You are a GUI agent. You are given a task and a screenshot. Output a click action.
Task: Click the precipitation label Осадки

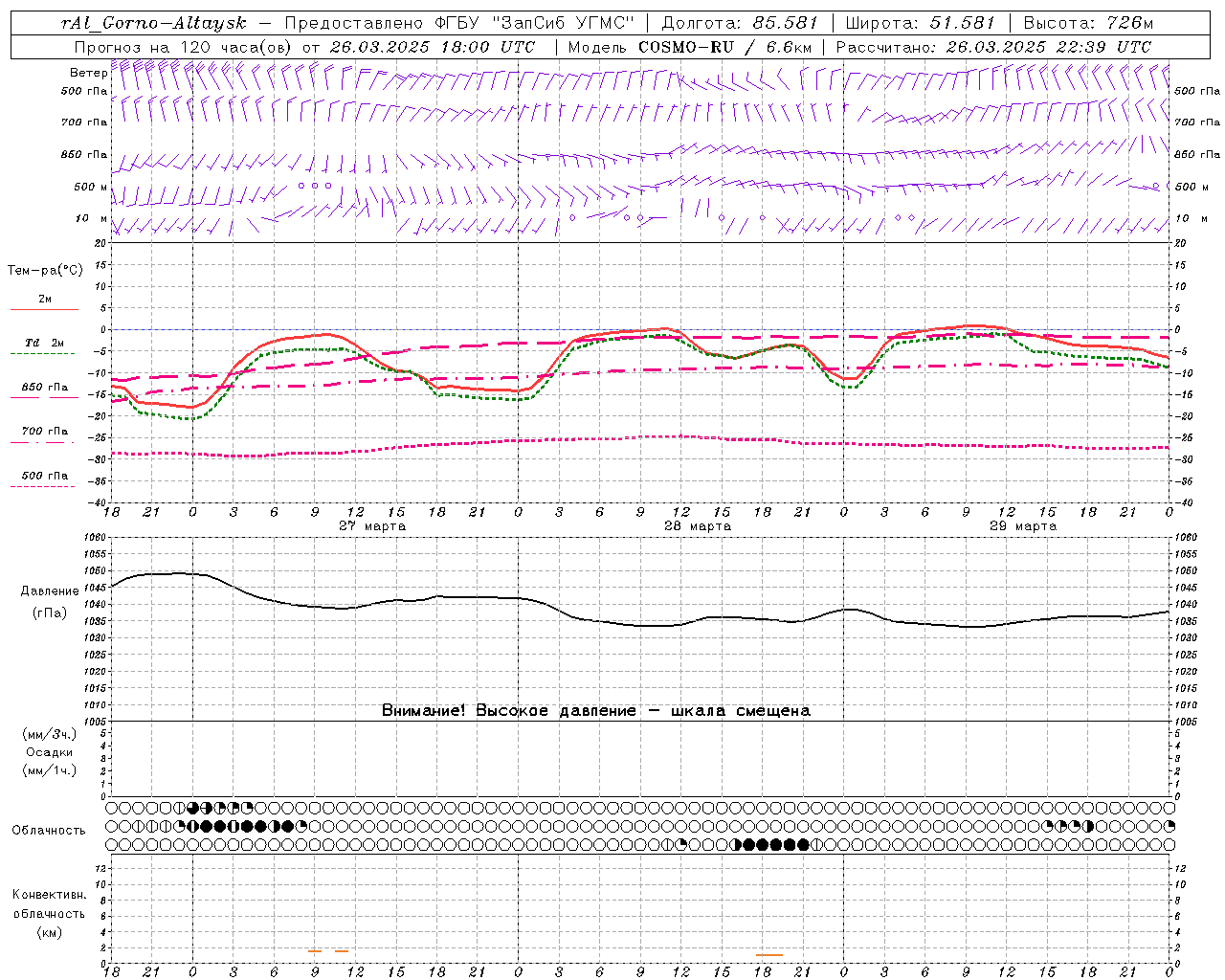pyautogui.click(x=50, y=752)
